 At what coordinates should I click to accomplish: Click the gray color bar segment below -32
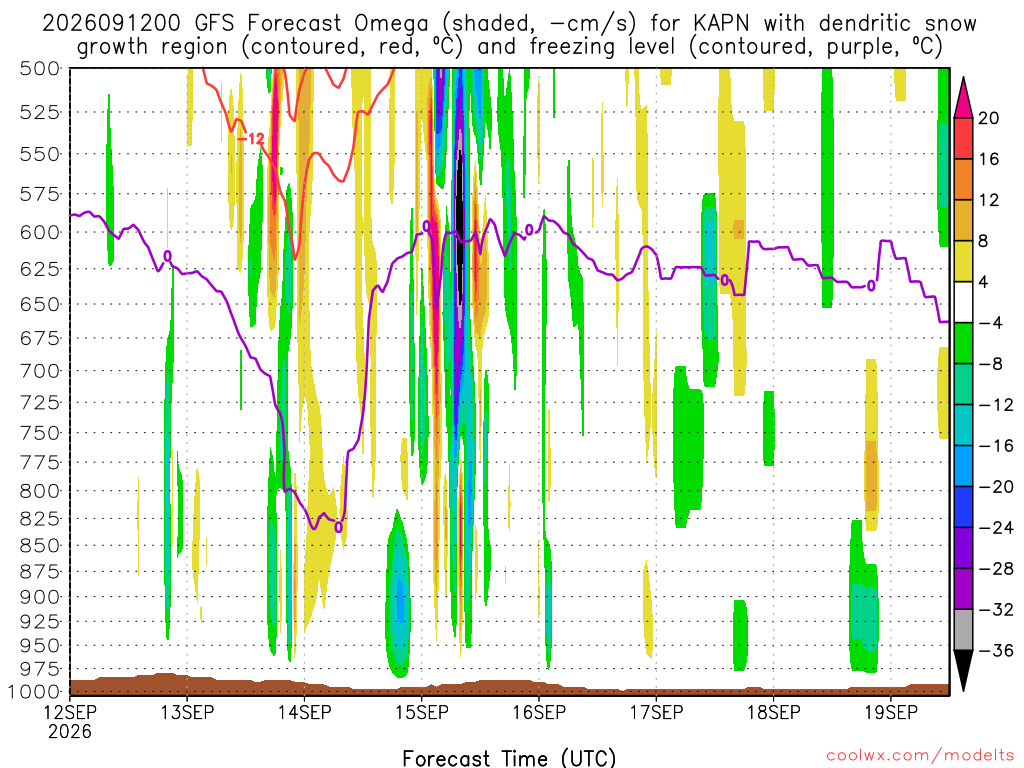pyautogui.click(x=963, y=630)
